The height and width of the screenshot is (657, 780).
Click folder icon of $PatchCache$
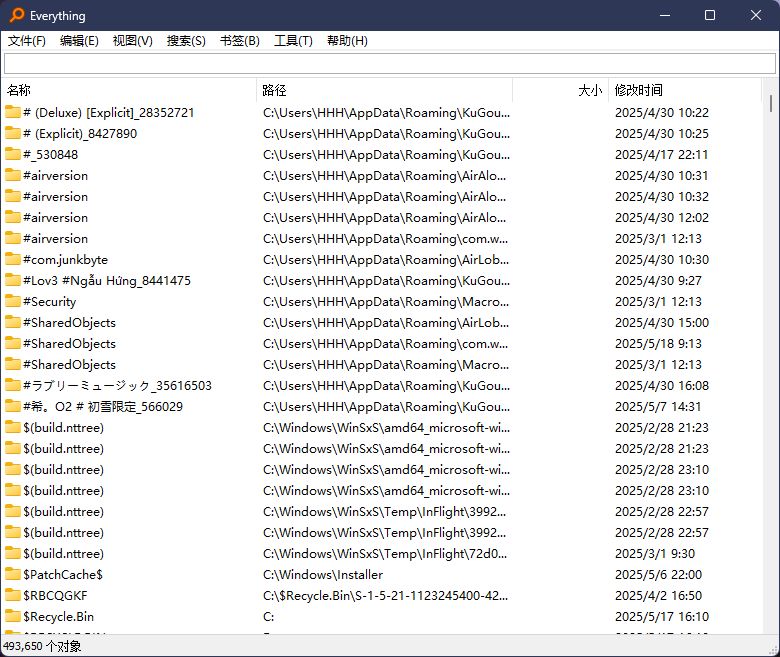point(12,574)
